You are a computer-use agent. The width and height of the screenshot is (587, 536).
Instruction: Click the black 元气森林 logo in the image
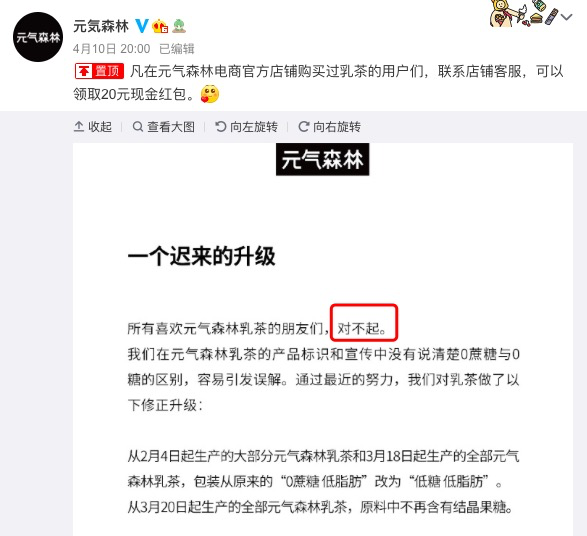pyautogui.click(x=323, y=159)
